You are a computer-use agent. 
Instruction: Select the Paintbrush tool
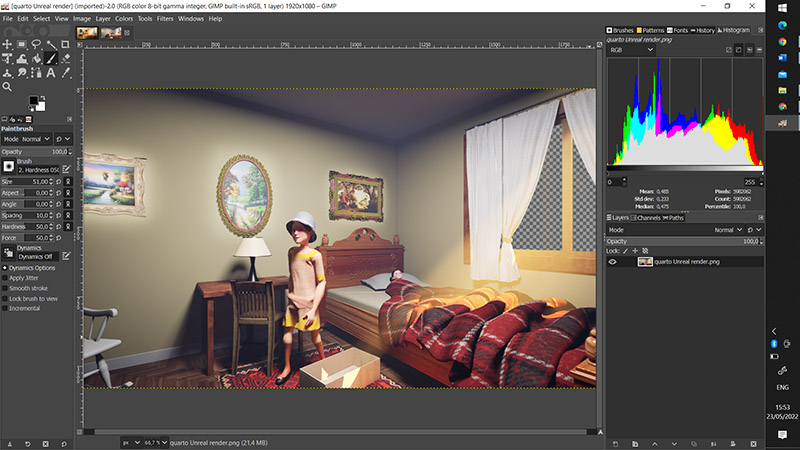[x=52, y=58]
